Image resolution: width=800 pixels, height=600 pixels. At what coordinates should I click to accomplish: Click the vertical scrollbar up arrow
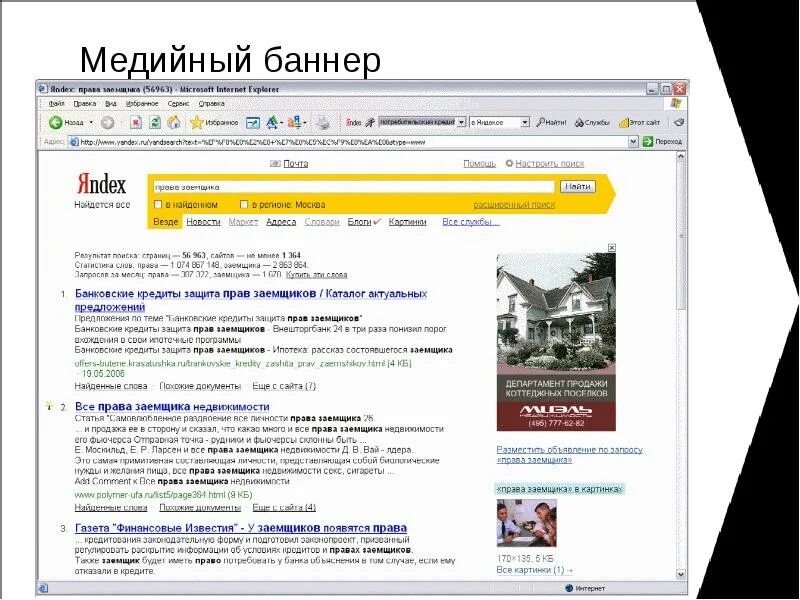pyautogui.click(x=681, y=157)
